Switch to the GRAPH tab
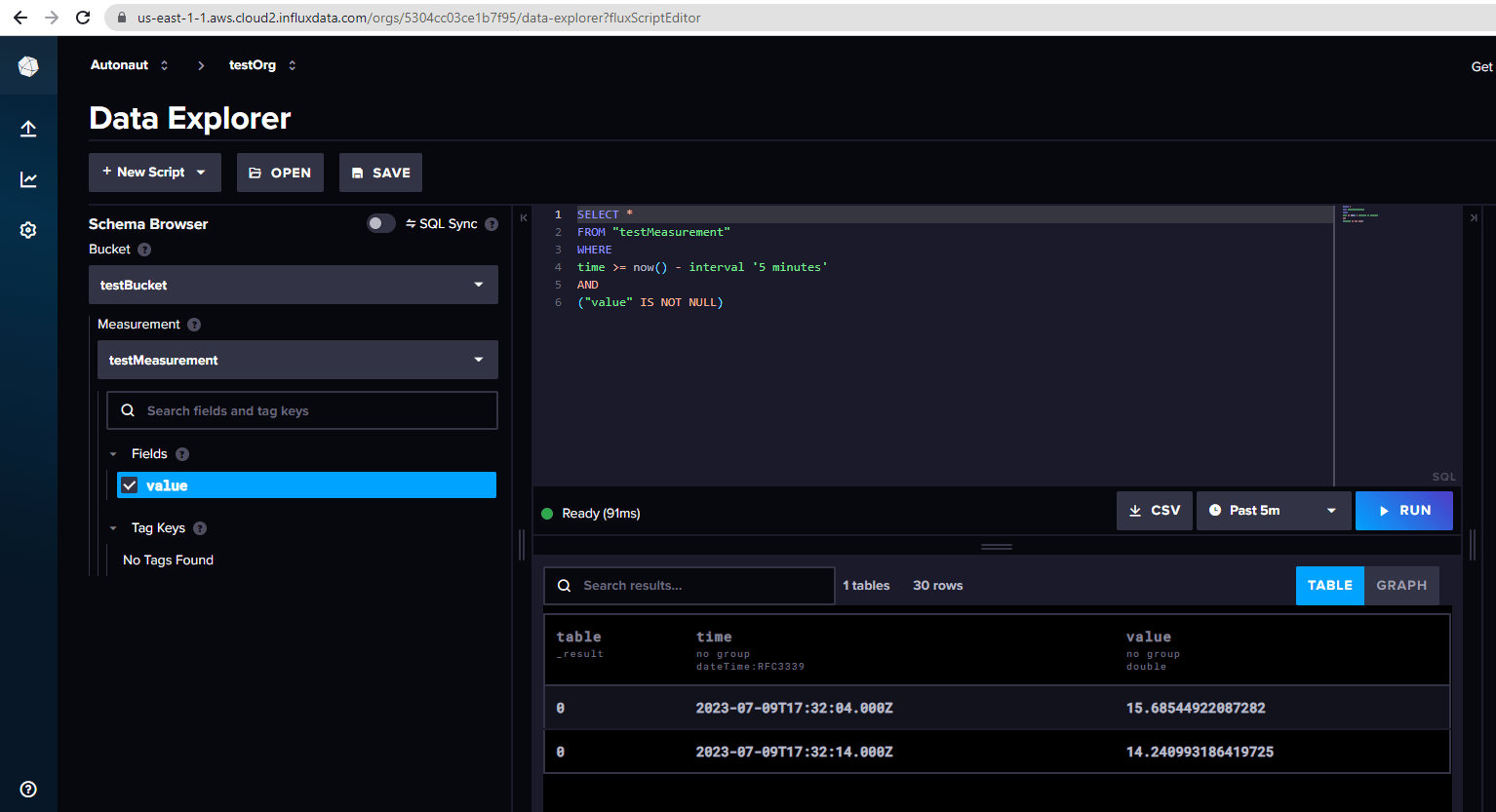 [x=1401, y=585]
